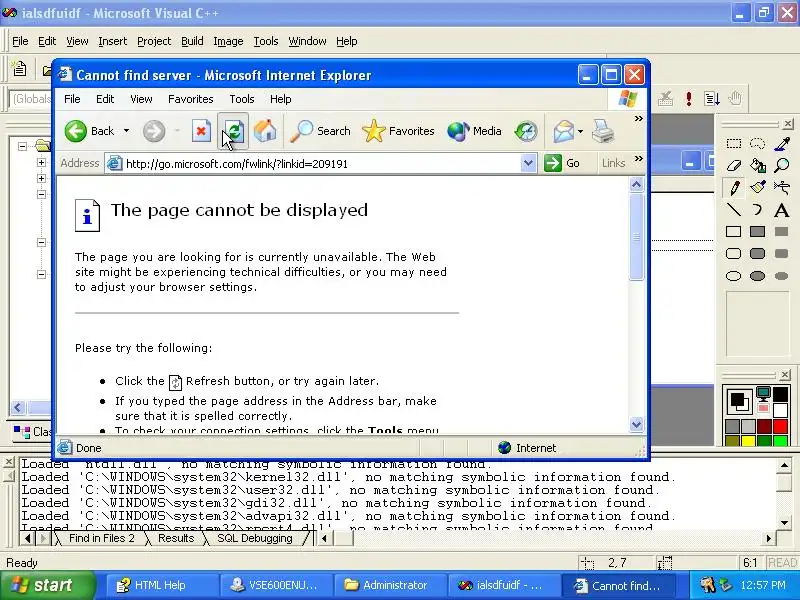Viewport: 800px width, 600px height.
Task: Open the Favorites menu in Internet Explorer
Action: click(191, 99)
